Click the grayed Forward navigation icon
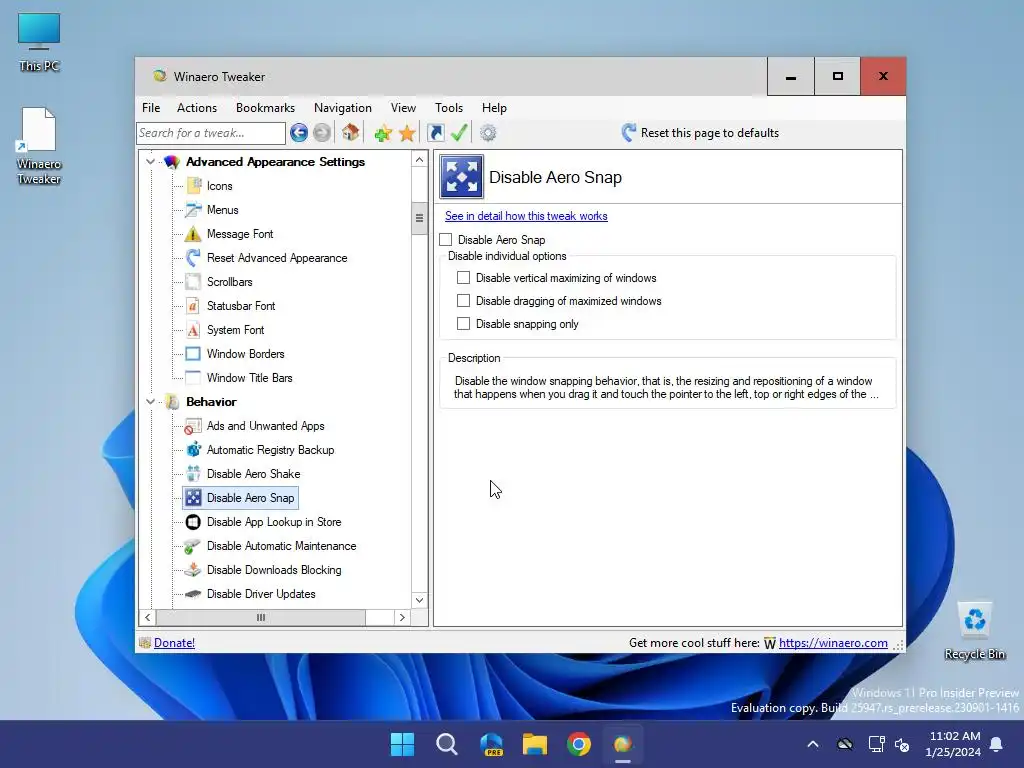Screen dimensions: 1024x768 [x=321, y=133]
